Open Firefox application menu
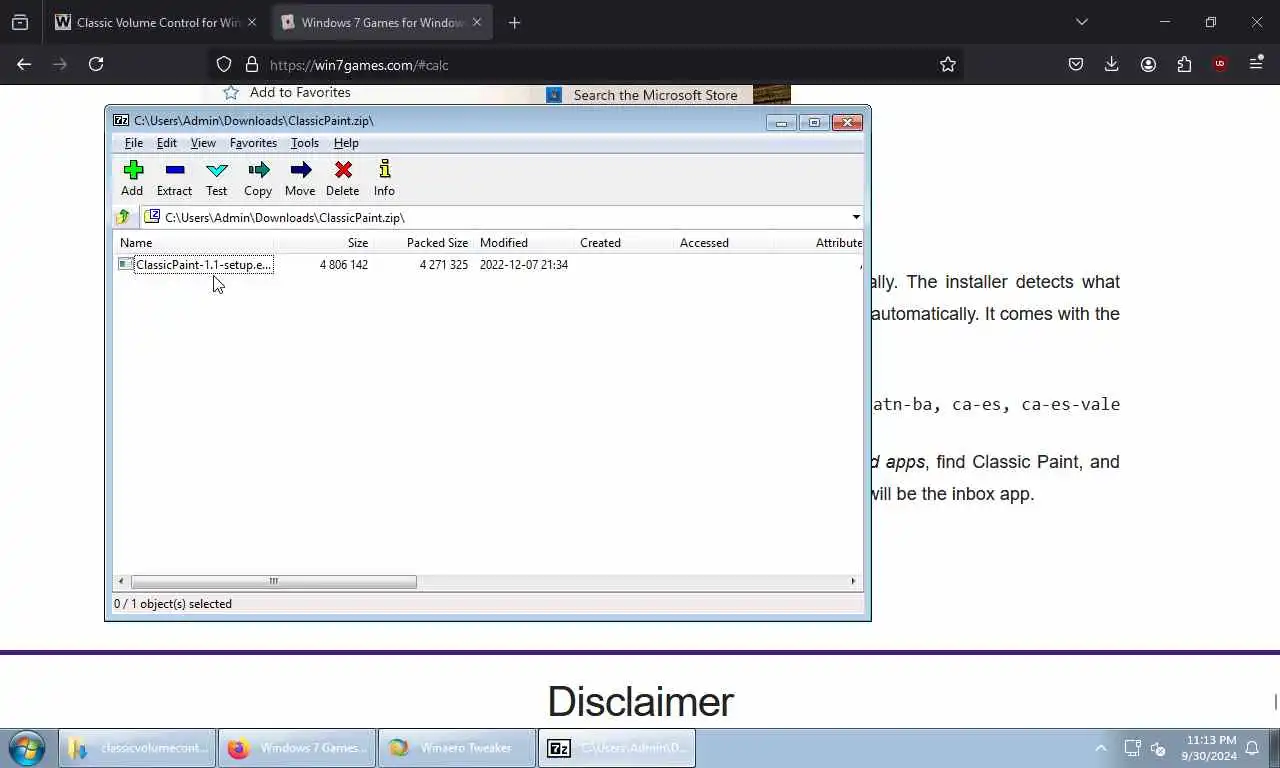1280x768 pixels. 1256,64
